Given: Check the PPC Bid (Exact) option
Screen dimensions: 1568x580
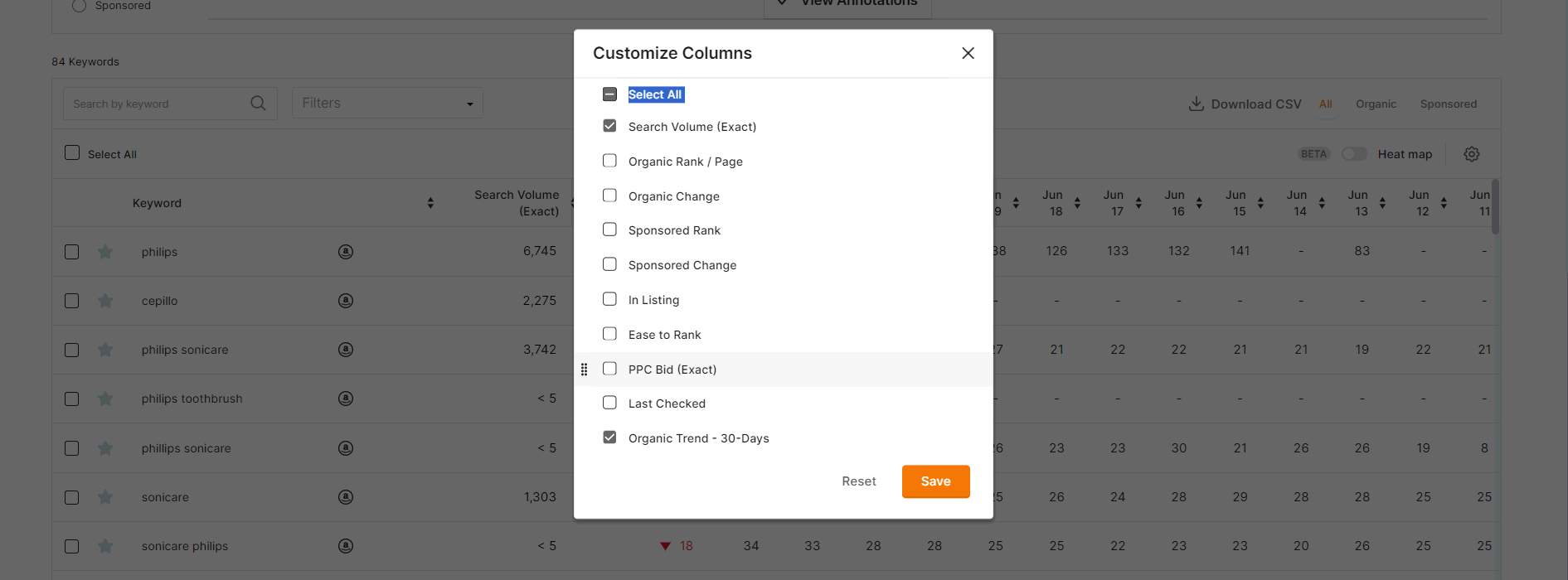Looking at the screenshot, I should click(x=609, y=369).
